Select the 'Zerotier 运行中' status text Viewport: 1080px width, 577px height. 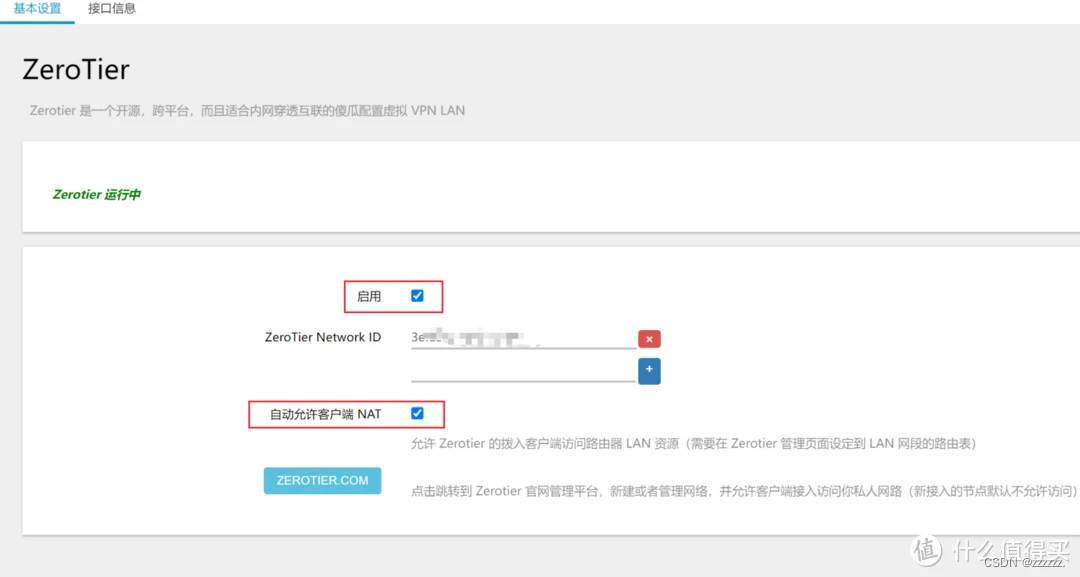pyautogui.click(x=97, y=195)
